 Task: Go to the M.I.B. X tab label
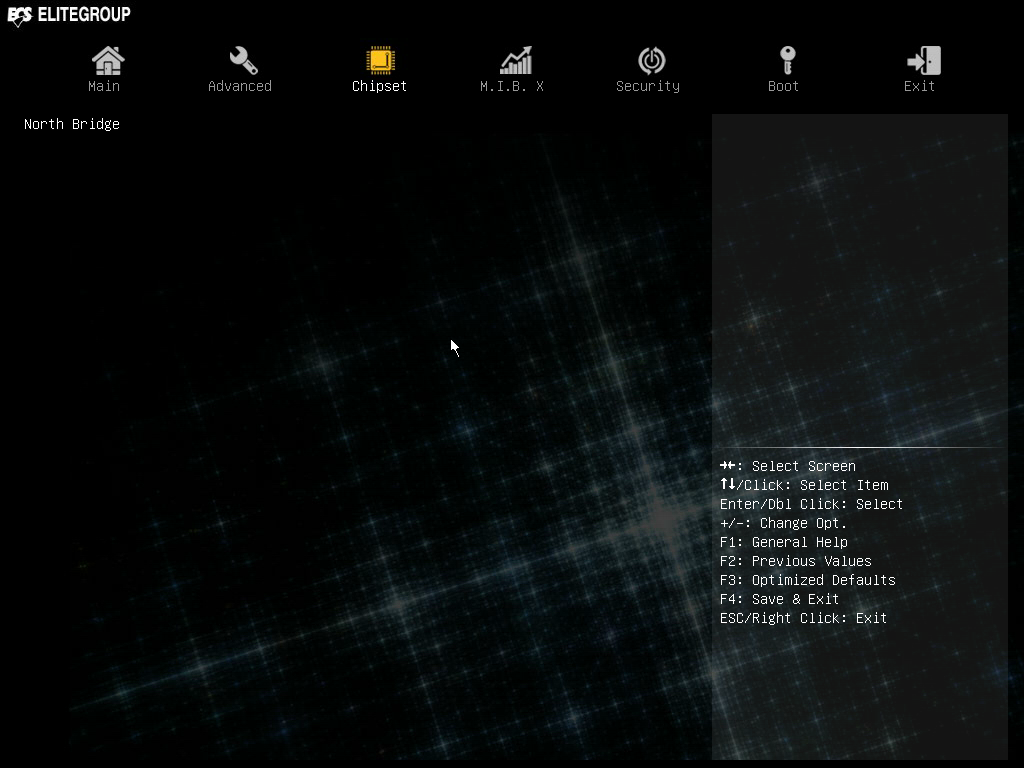coord(512,86)
